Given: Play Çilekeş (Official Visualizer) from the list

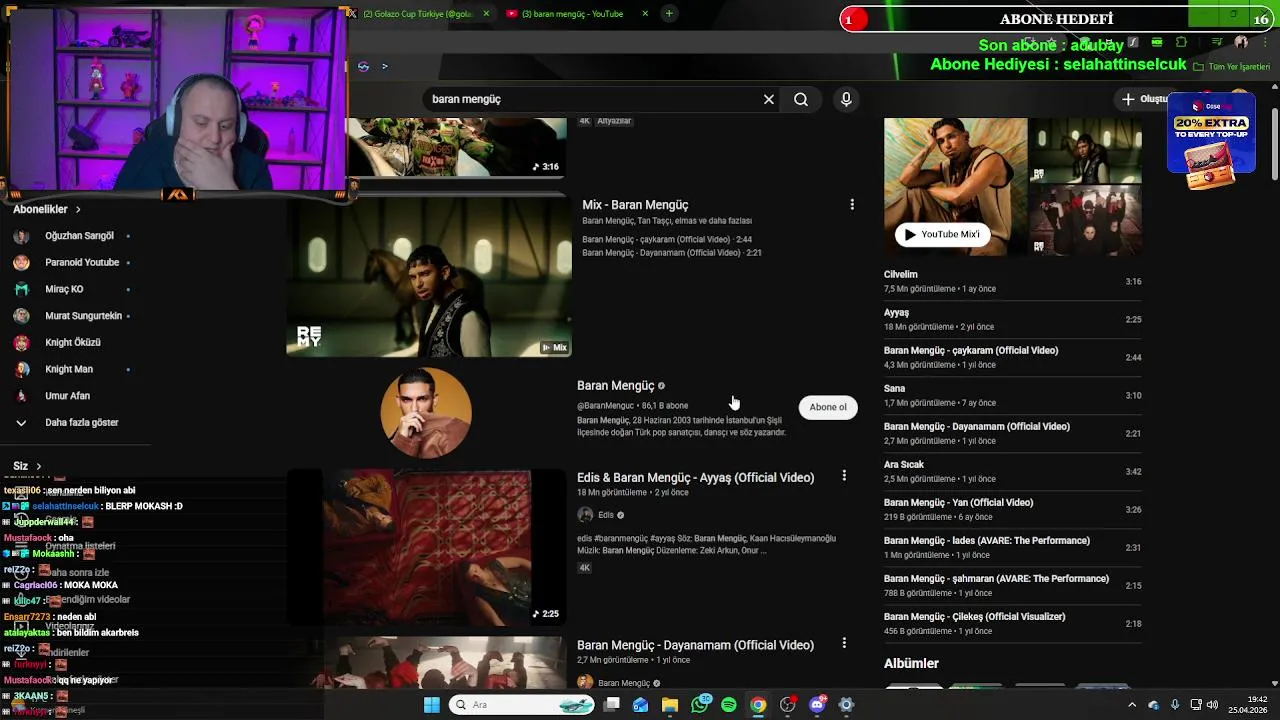Looking at the screenshot, I should click(1012, 623).
